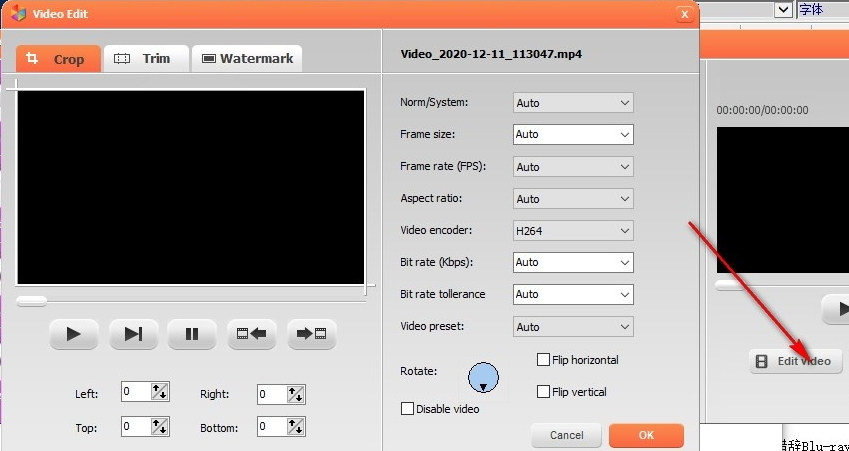The width and height of the screenshot is (849, 451).
Task: Open the Bit rate tollerance dropdown
Action: [x=573, y=295]
